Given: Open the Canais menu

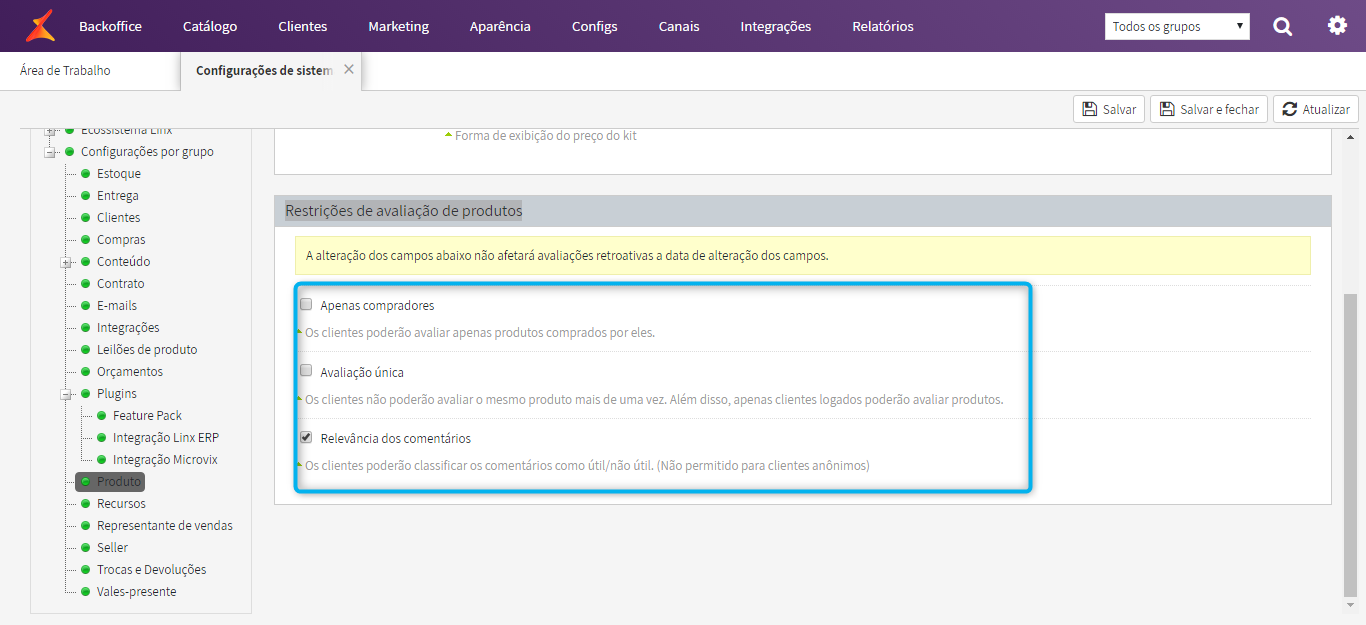Looking at the screenshot, I should pos(679,26).
